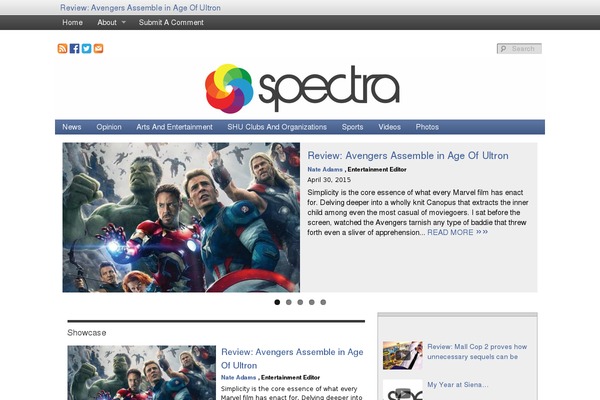Click READ MORE link on featured article
The width and height of the screenshot is (600, 400).
coord(450,232)
